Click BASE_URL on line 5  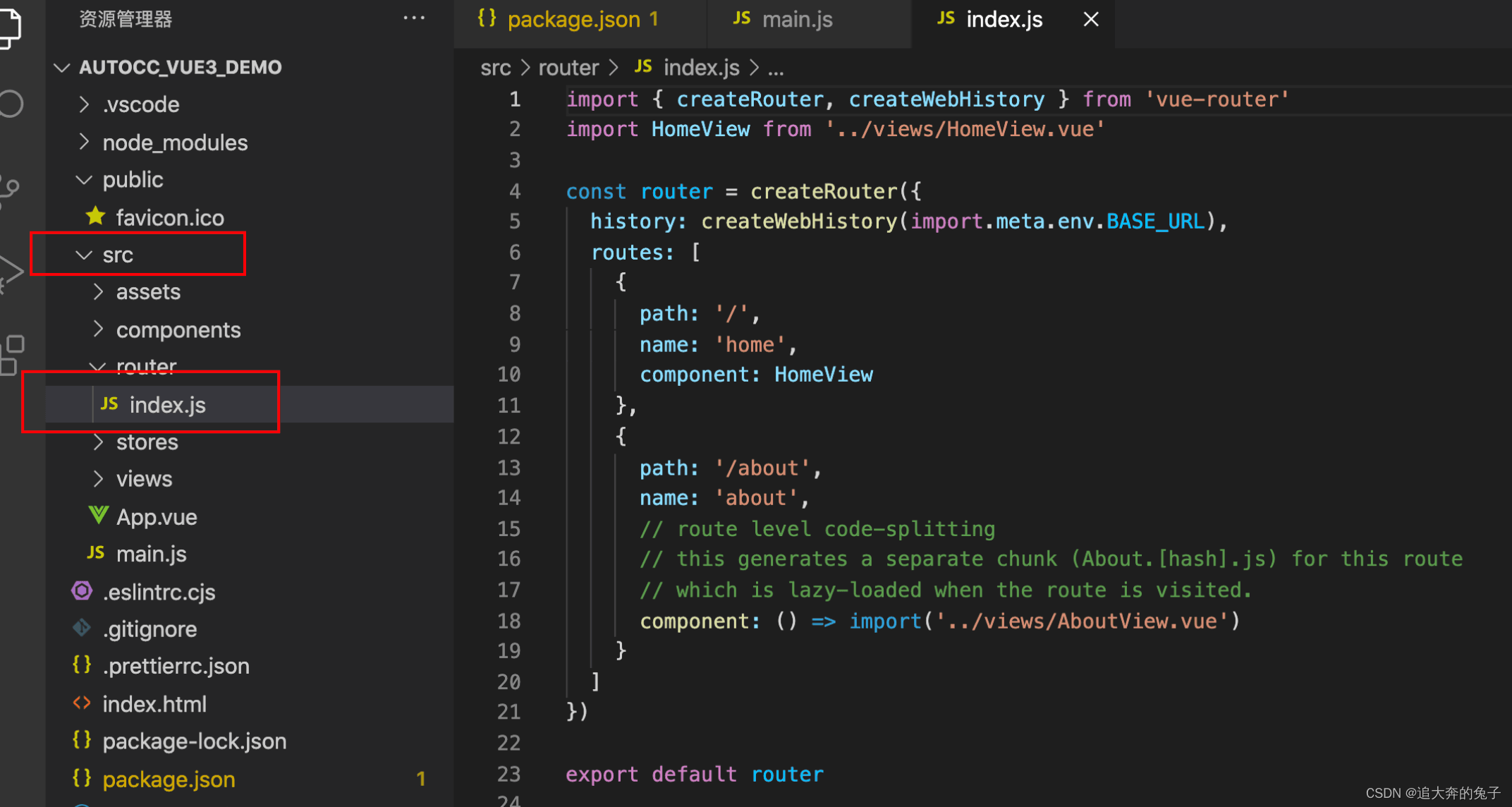1156,222
